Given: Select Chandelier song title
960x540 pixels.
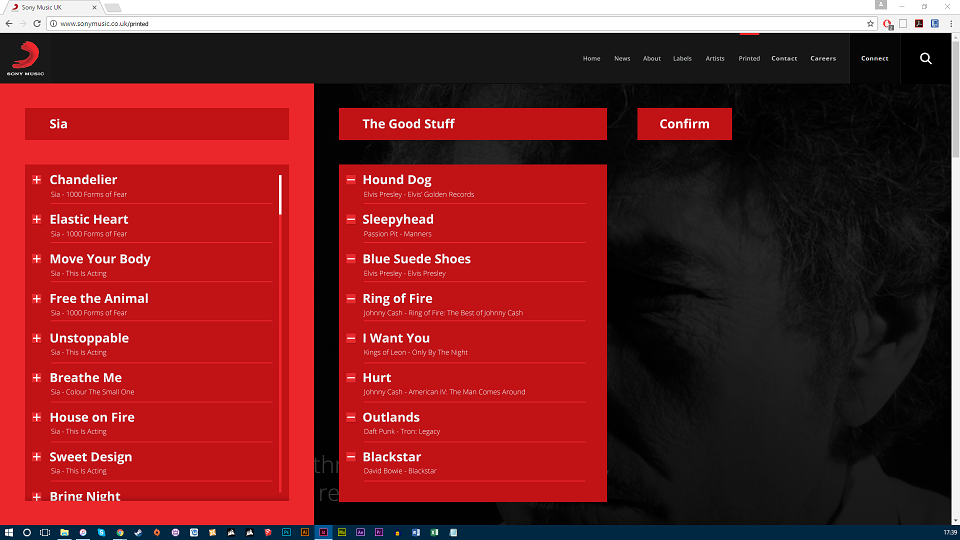Looking at the screenshot, I should 83,179.
